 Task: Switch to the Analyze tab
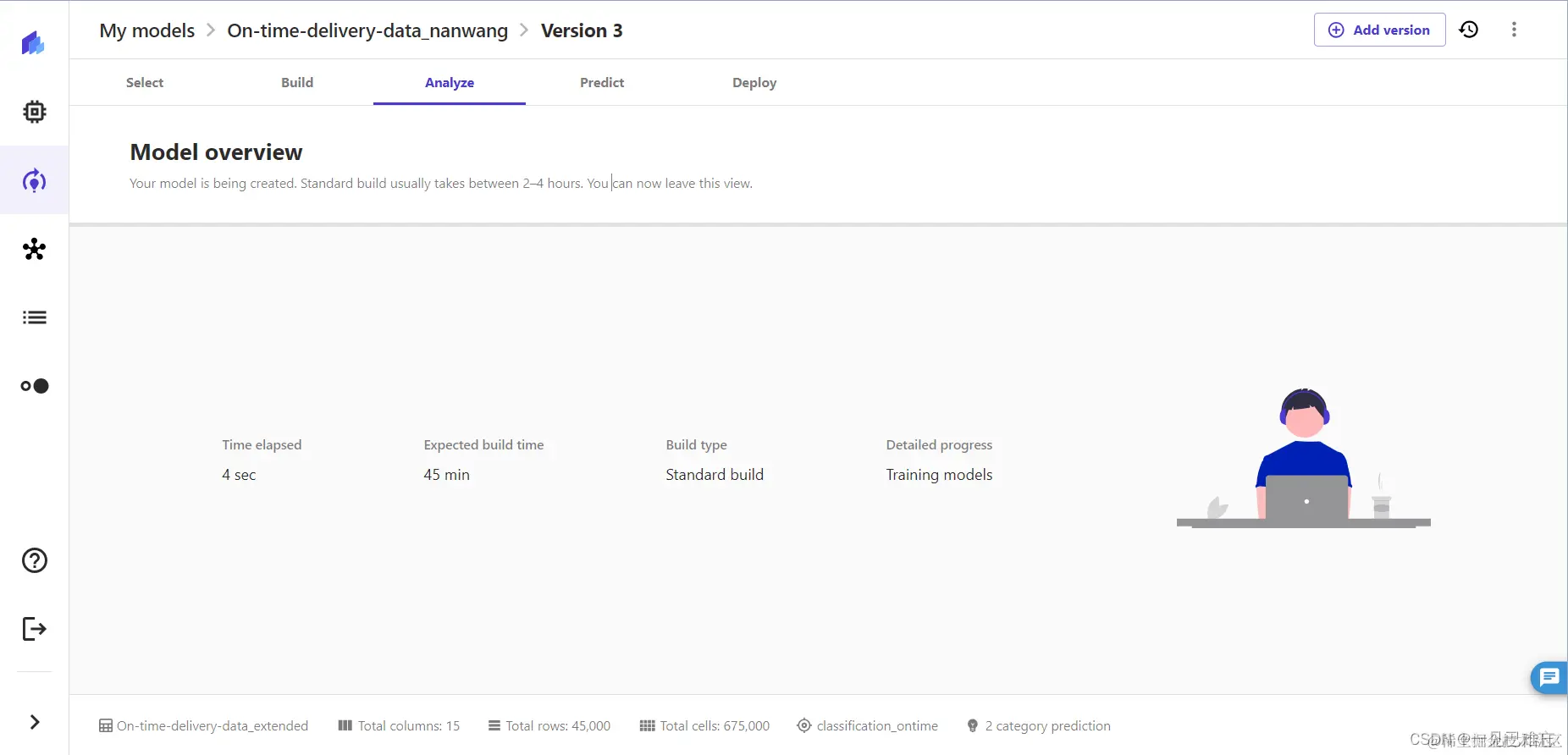[x=450, y=82]
